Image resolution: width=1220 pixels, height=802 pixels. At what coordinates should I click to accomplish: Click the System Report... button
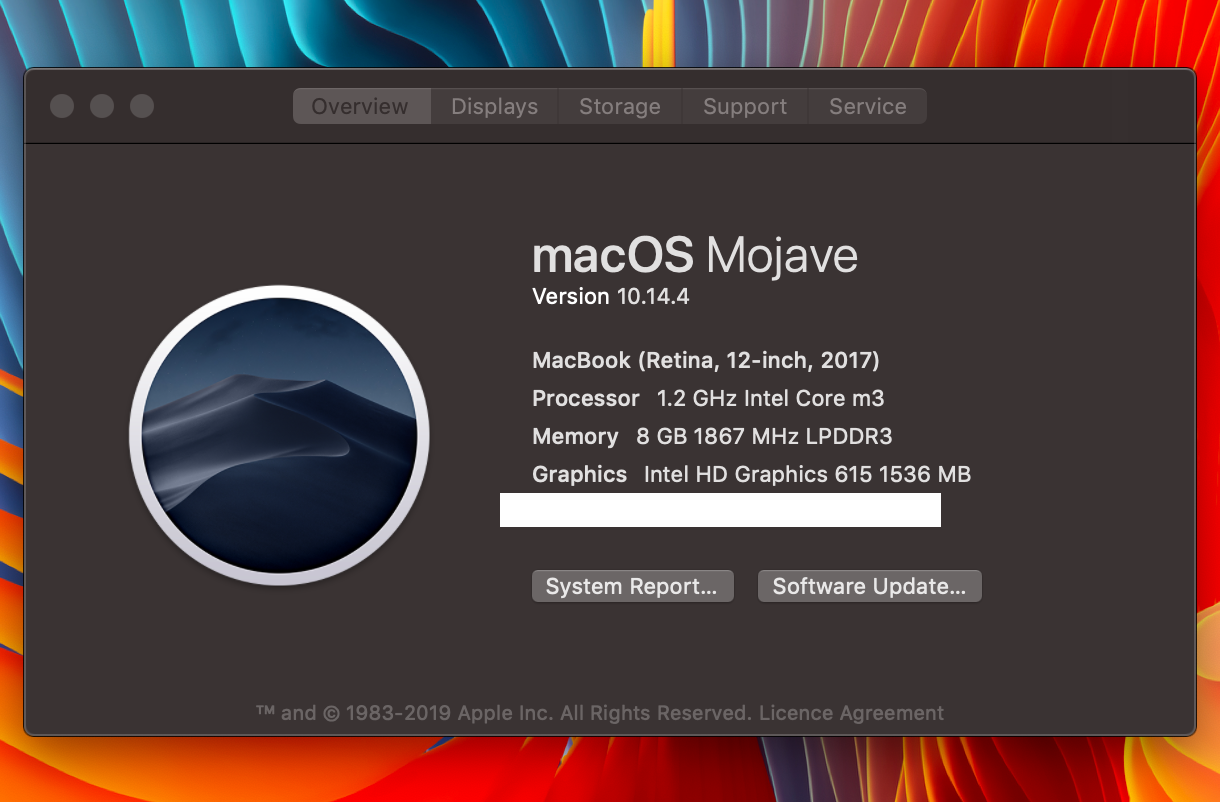632,586
